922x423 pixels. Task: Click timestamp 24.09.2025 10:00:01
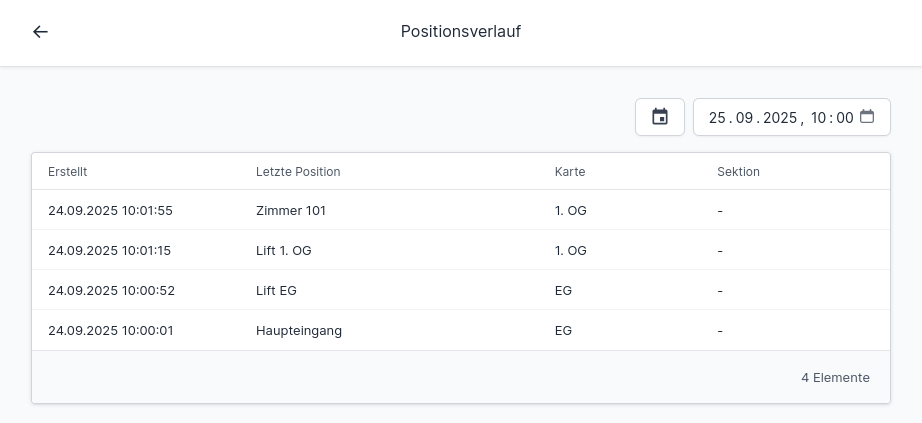[111, 331]
